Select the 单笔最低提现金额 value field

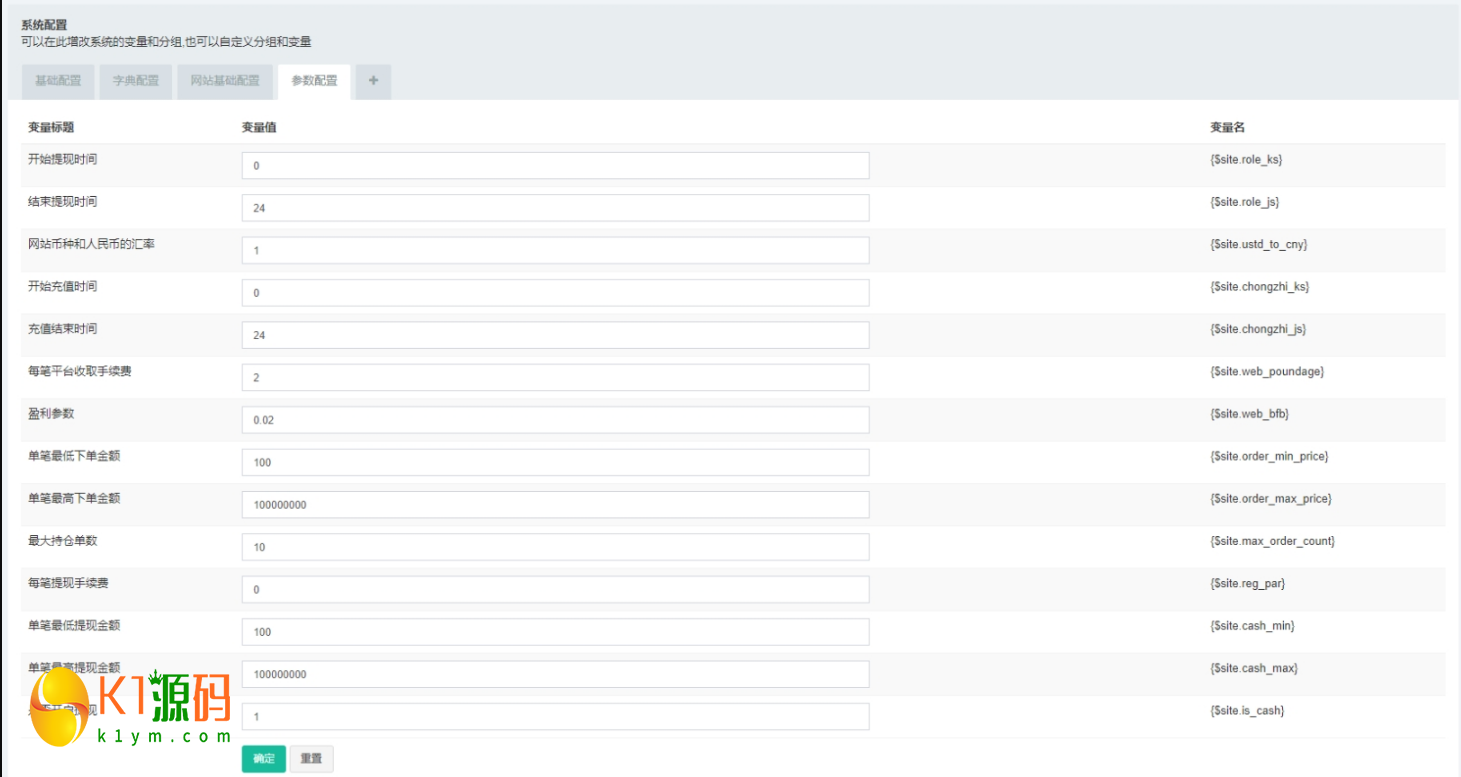[555, 632]
